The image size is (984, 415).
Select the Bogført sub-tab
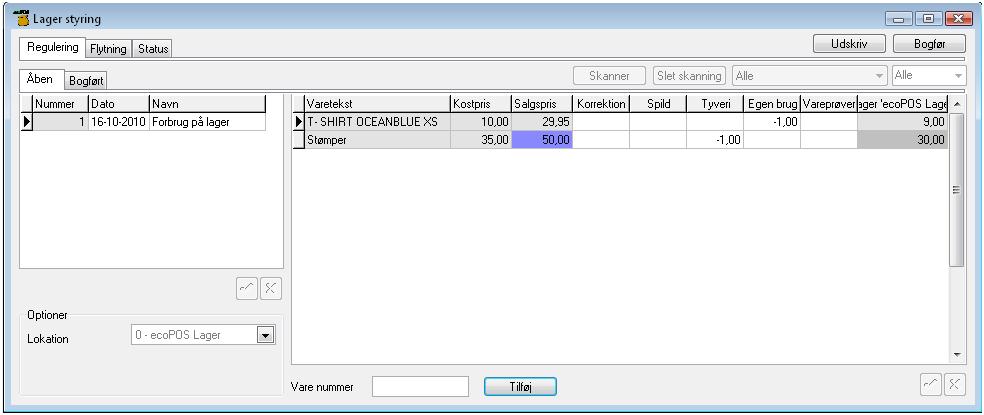pyautogui.click(x=87, y=80)
